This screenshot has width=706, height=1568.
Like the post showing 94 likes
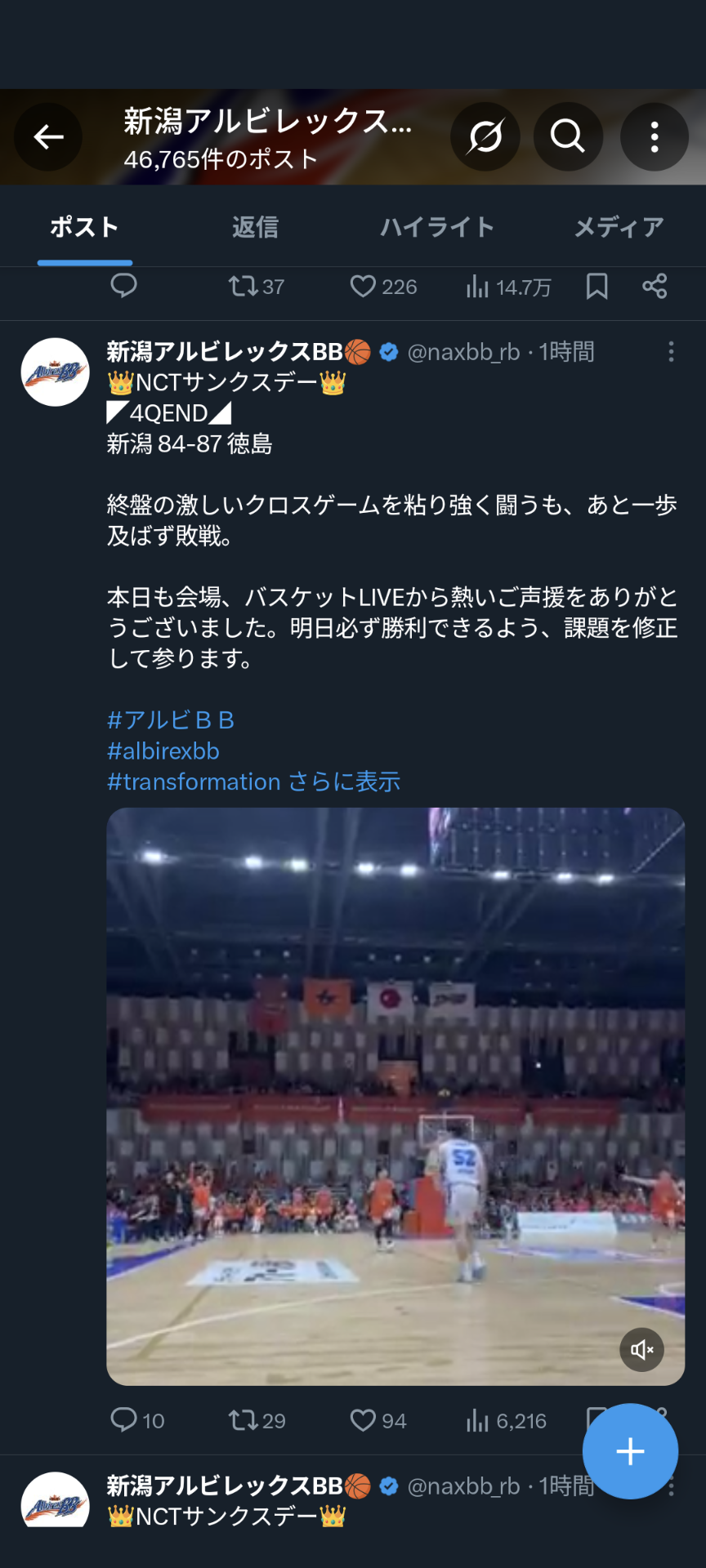click(378, 1420)
